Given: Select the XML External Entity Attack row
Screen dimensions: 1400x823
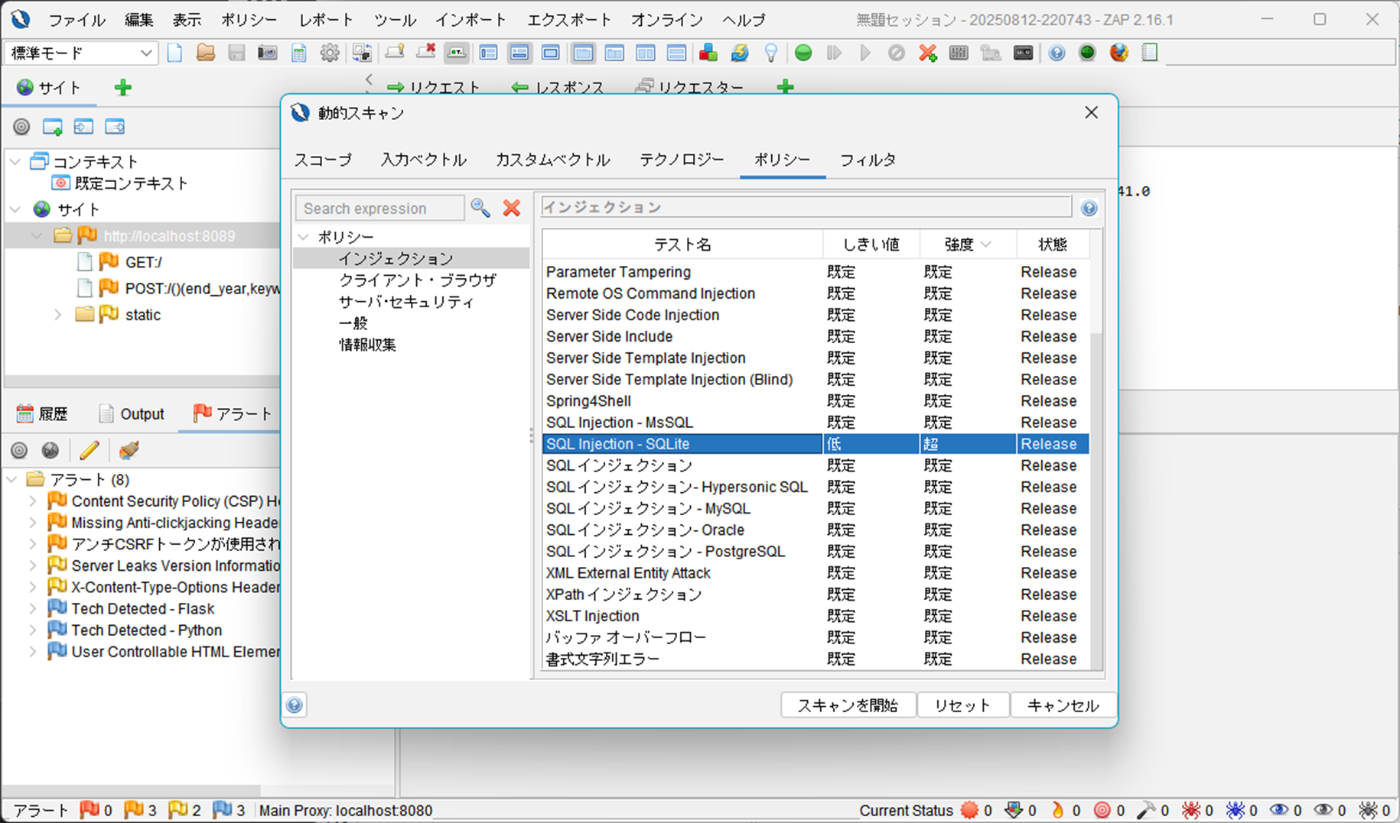Looking at the screenshot, I should pos(816,573).
